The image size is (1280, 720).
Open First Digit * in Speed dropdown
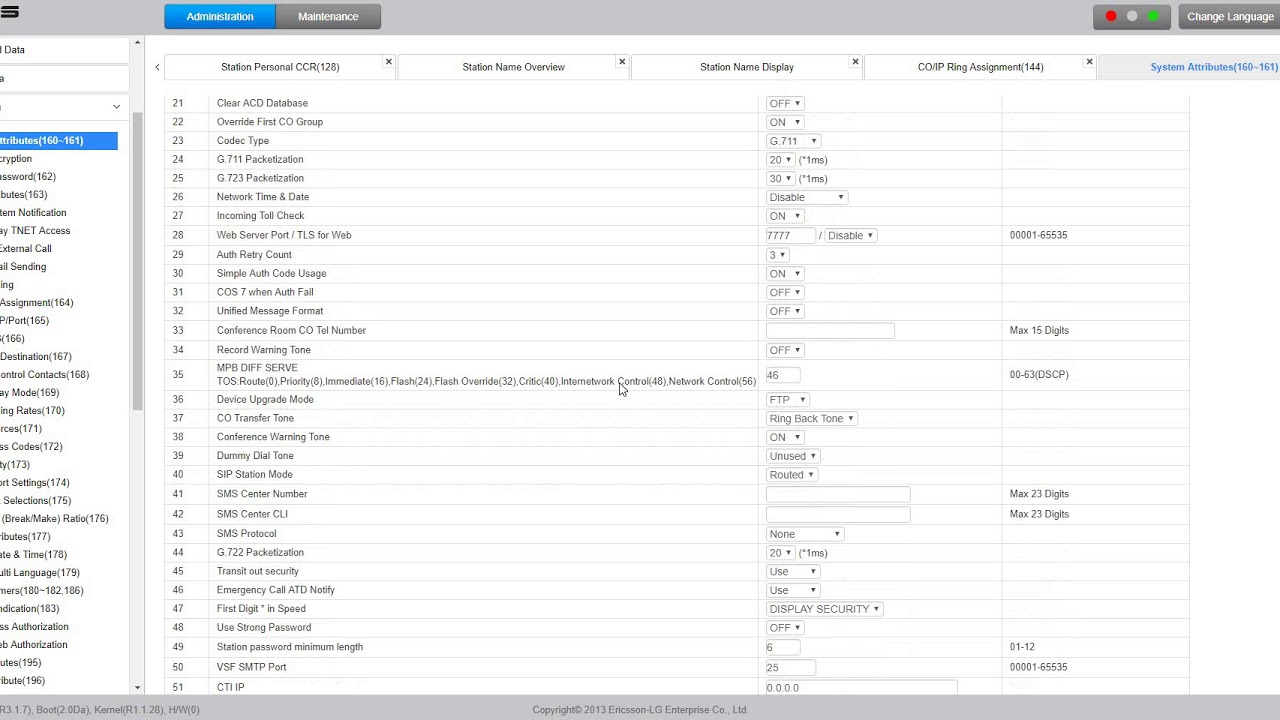[x=824, y=609]
